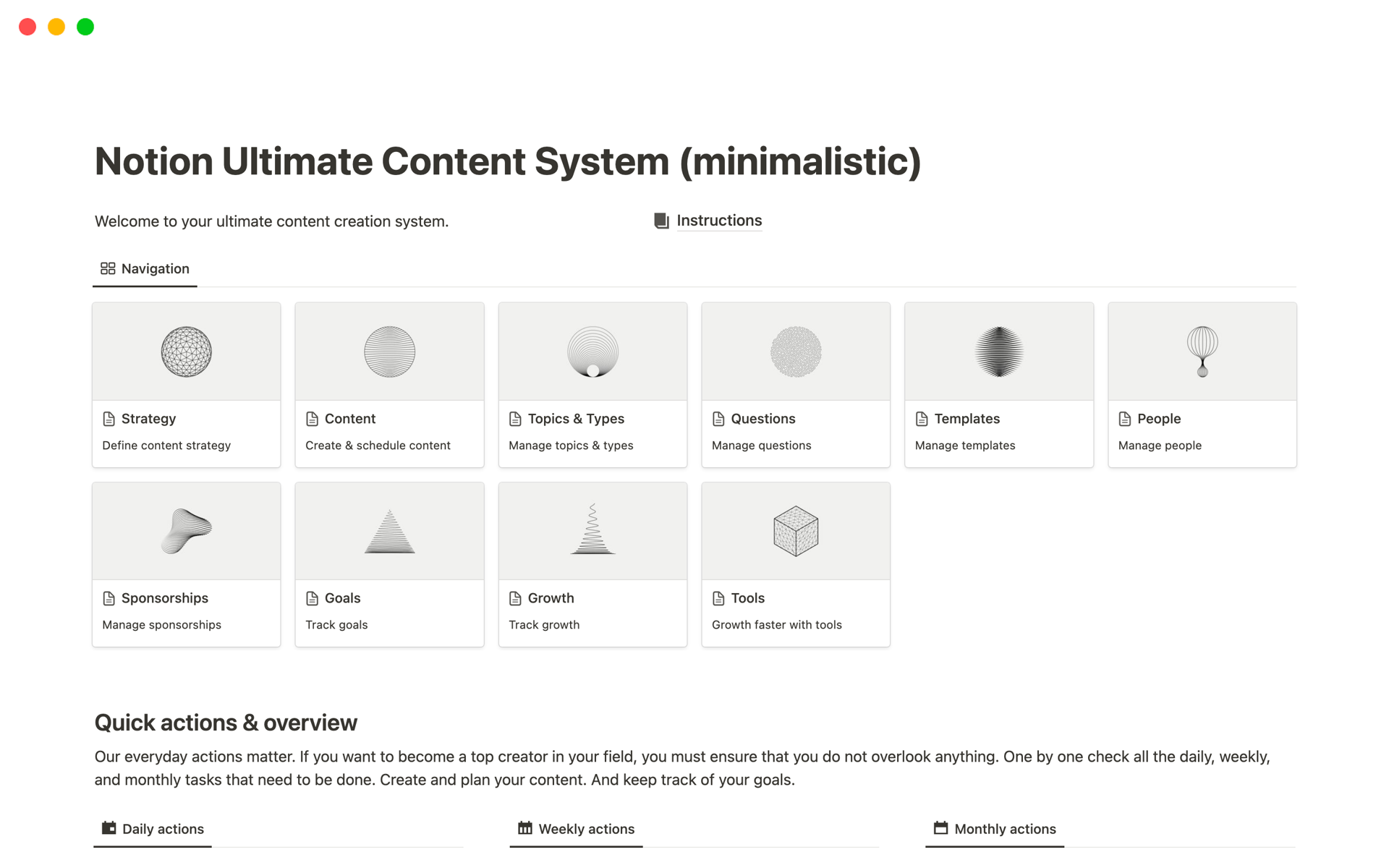Click the Goals page icon
Image resolution: width=1389 pixels, height=868 pixels.
point(313,598)
